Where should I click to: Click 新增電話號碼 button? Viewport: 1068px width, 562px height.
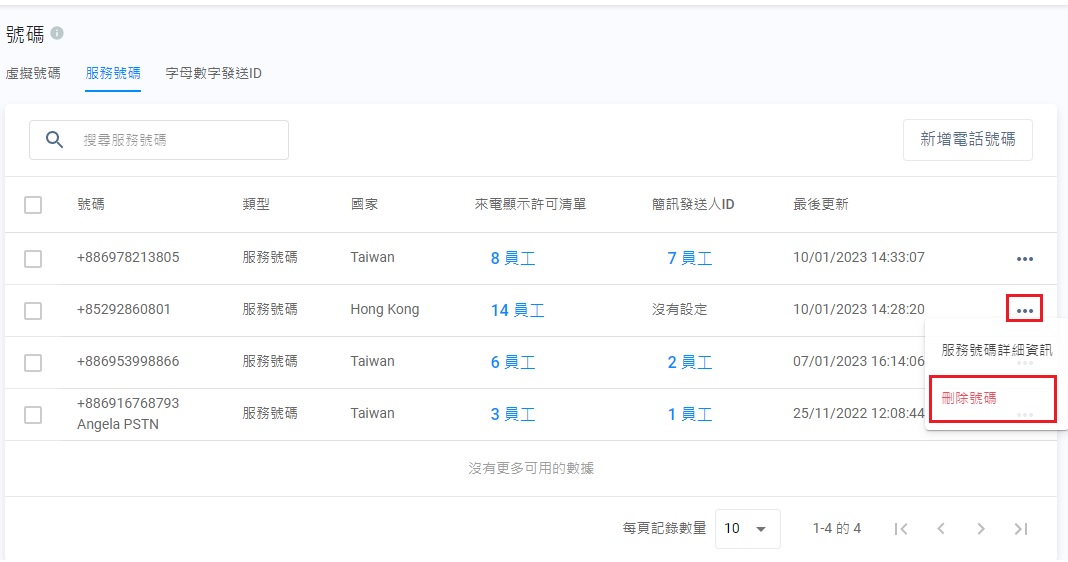point(967,140)
